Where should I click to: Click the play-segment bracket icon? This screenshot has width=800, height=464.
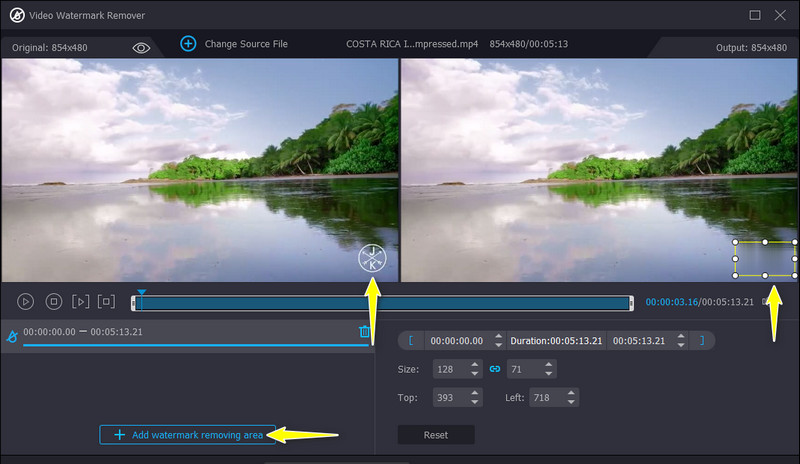pos(81,301)
